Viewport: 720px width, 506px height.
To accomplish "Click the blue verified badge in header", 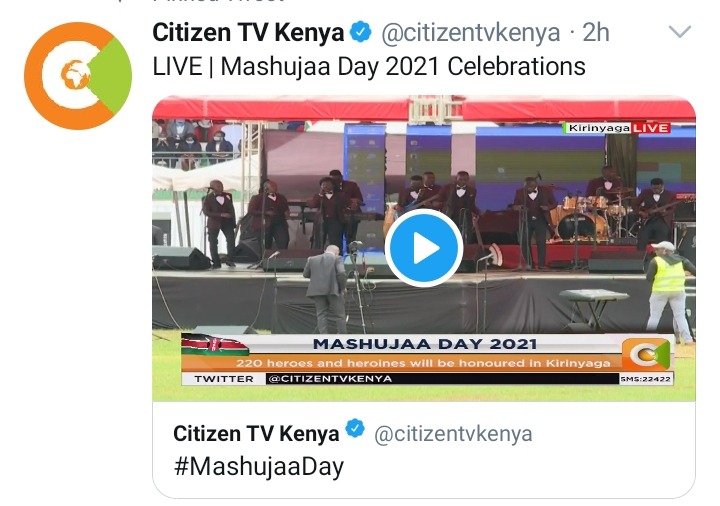I will (361, 32).
